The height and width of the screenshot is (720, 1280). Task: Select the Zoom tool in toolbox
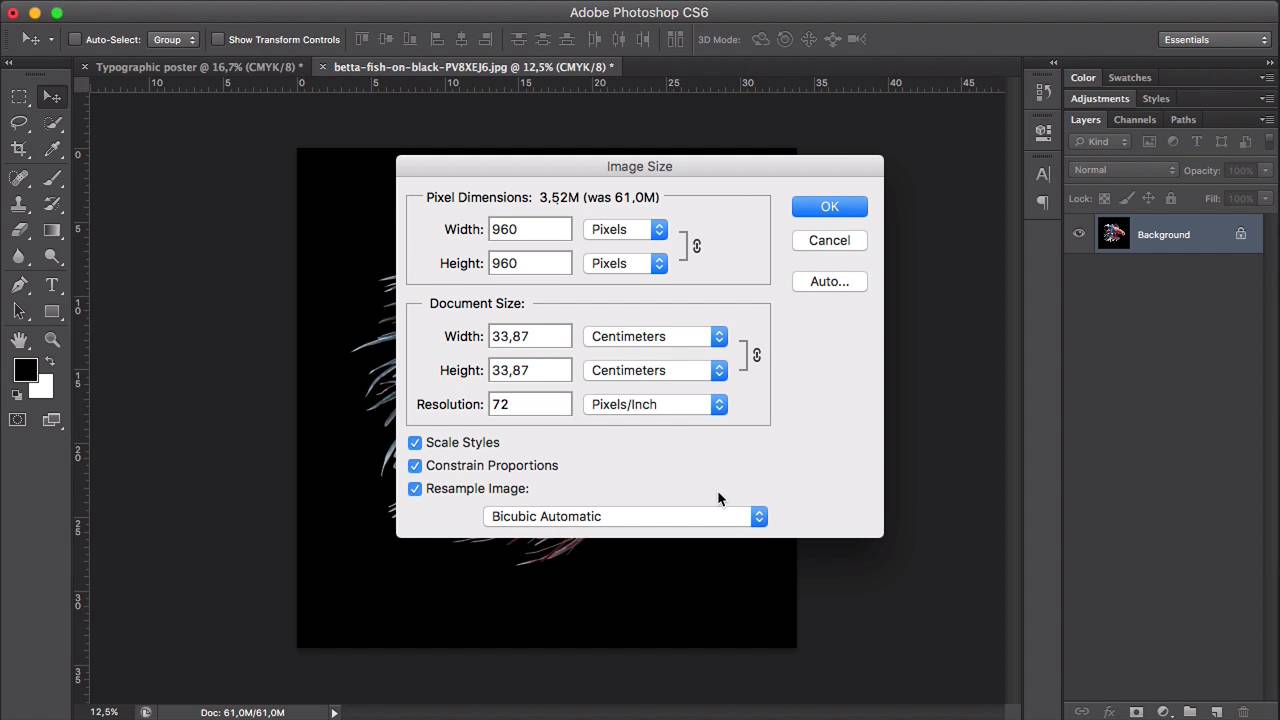click(52, 340)
